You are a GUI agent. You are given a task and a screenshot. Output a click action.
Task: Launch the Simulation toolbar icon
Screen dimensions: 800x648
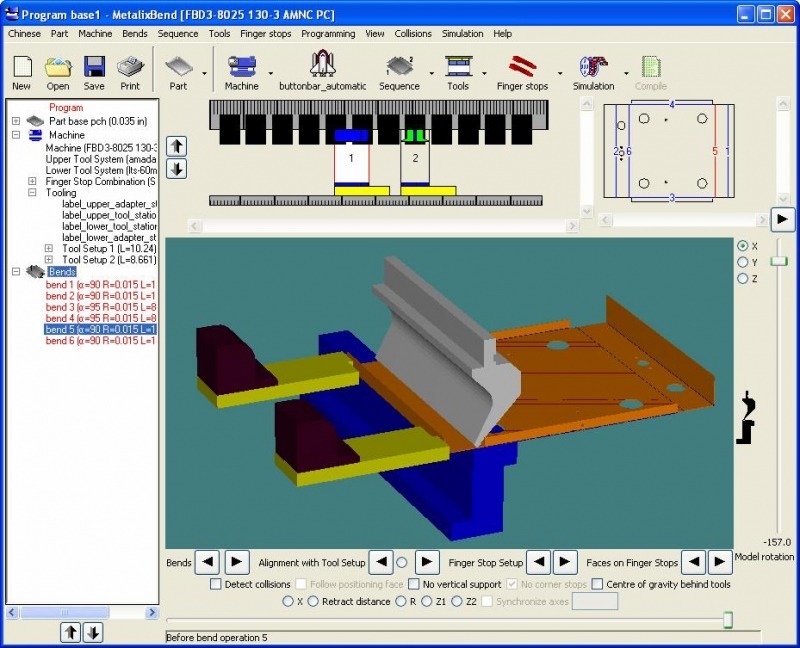click(593, 68)
